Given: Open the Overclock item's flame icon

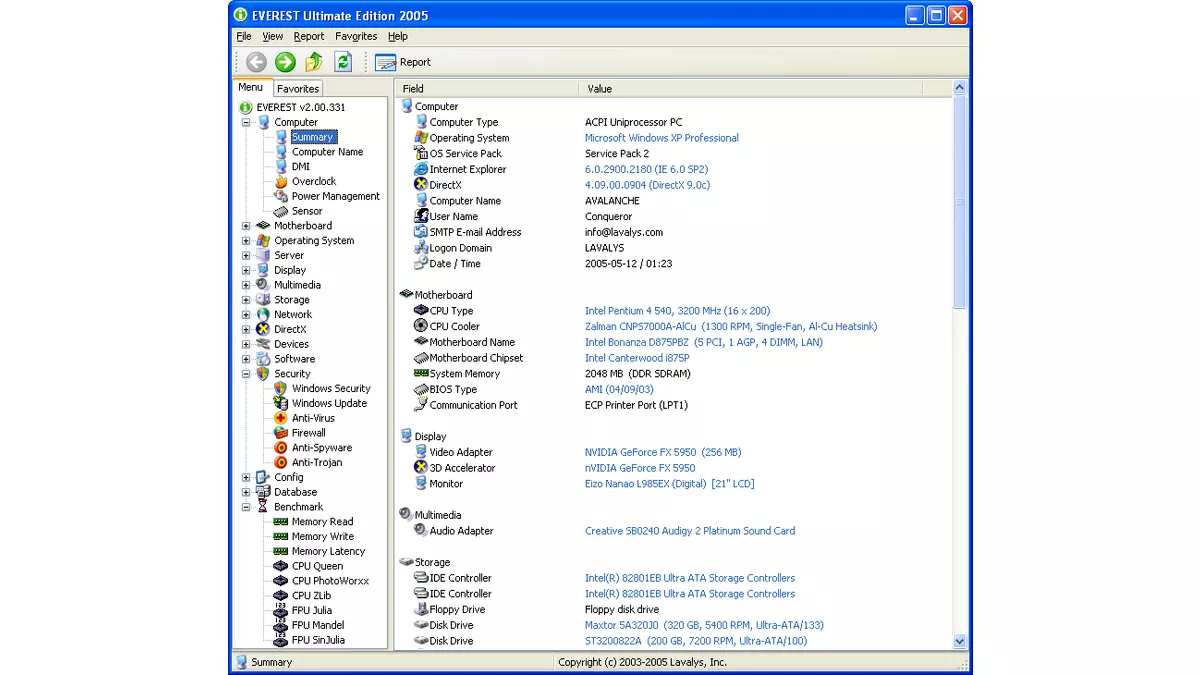Looking at the screenshot, I should pos(281,182).
